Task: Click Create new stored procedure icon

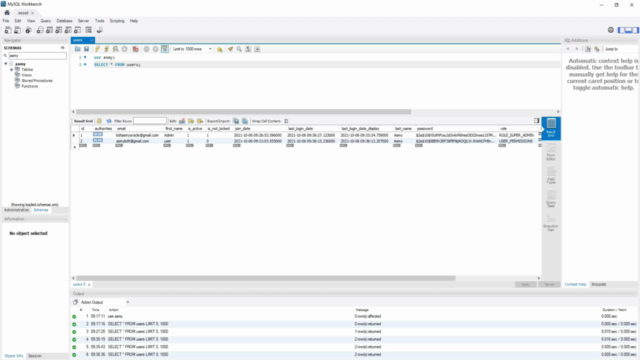Action: (x=68, y=30)
